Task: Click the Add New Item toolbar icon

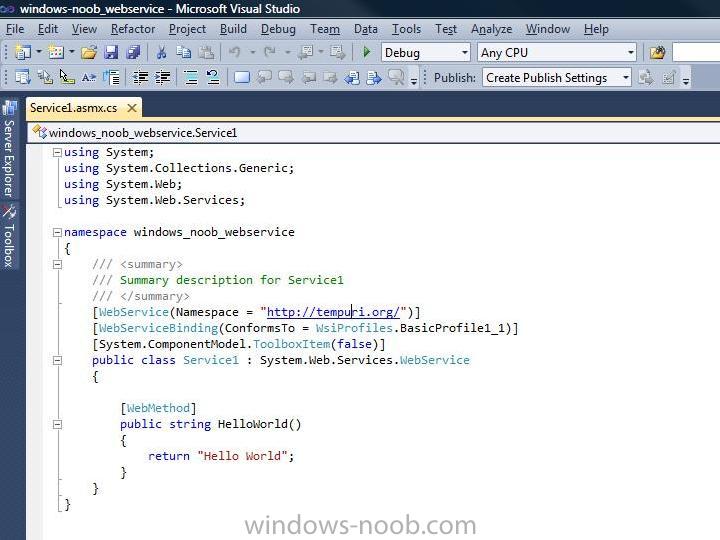Action: [x=56, y=52]
